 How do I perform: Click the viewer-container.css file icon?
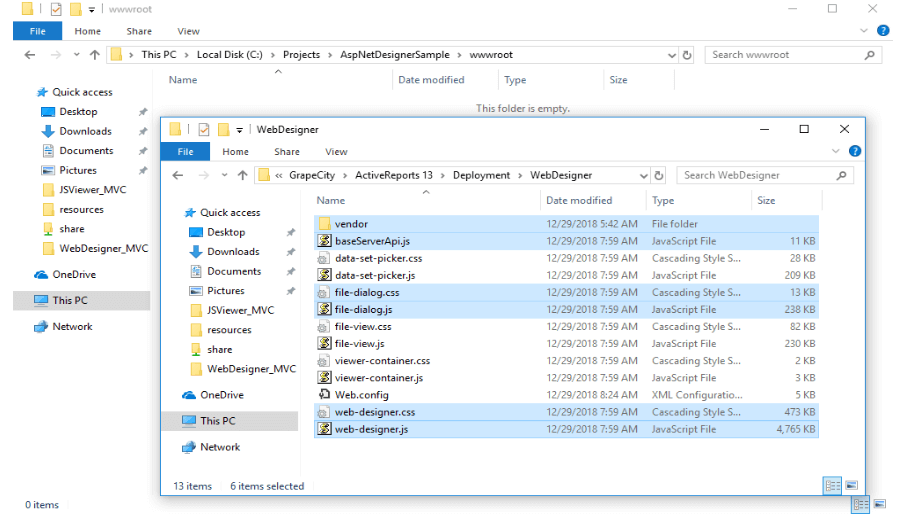click(323, 361)
